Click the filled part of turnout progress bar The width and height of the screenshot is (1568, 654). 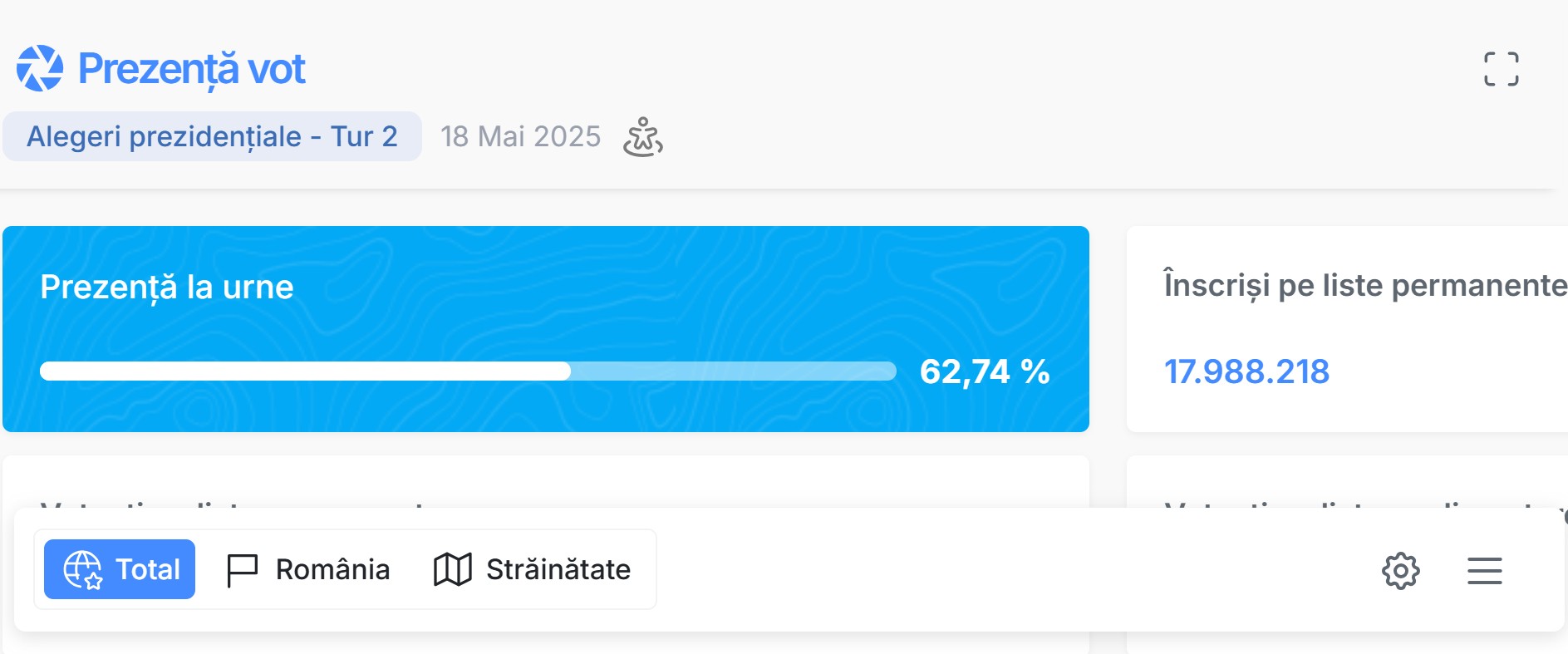(x=306, y=371)
